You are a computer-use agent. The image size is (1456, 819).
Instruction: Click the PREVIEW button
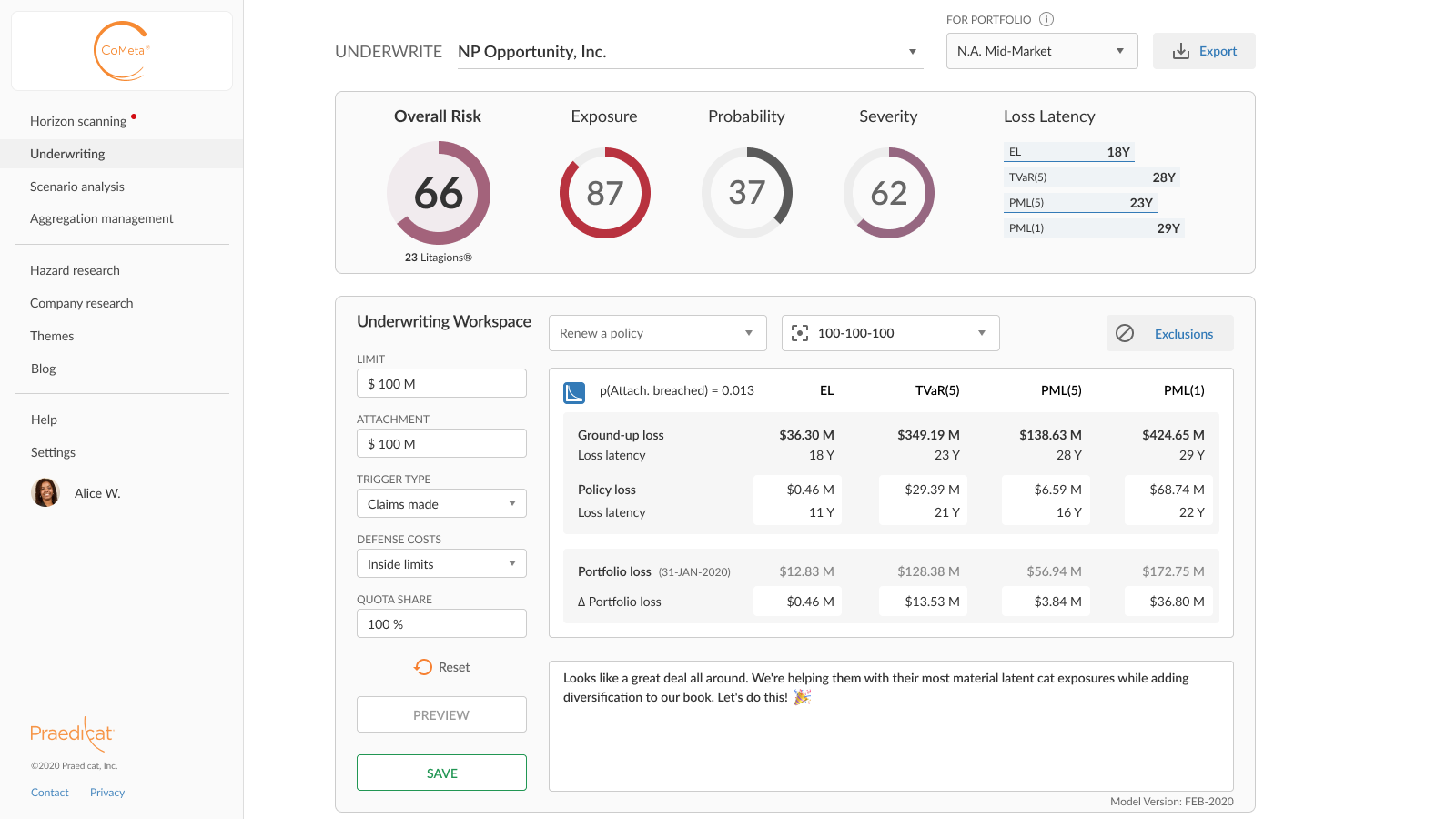441,714
